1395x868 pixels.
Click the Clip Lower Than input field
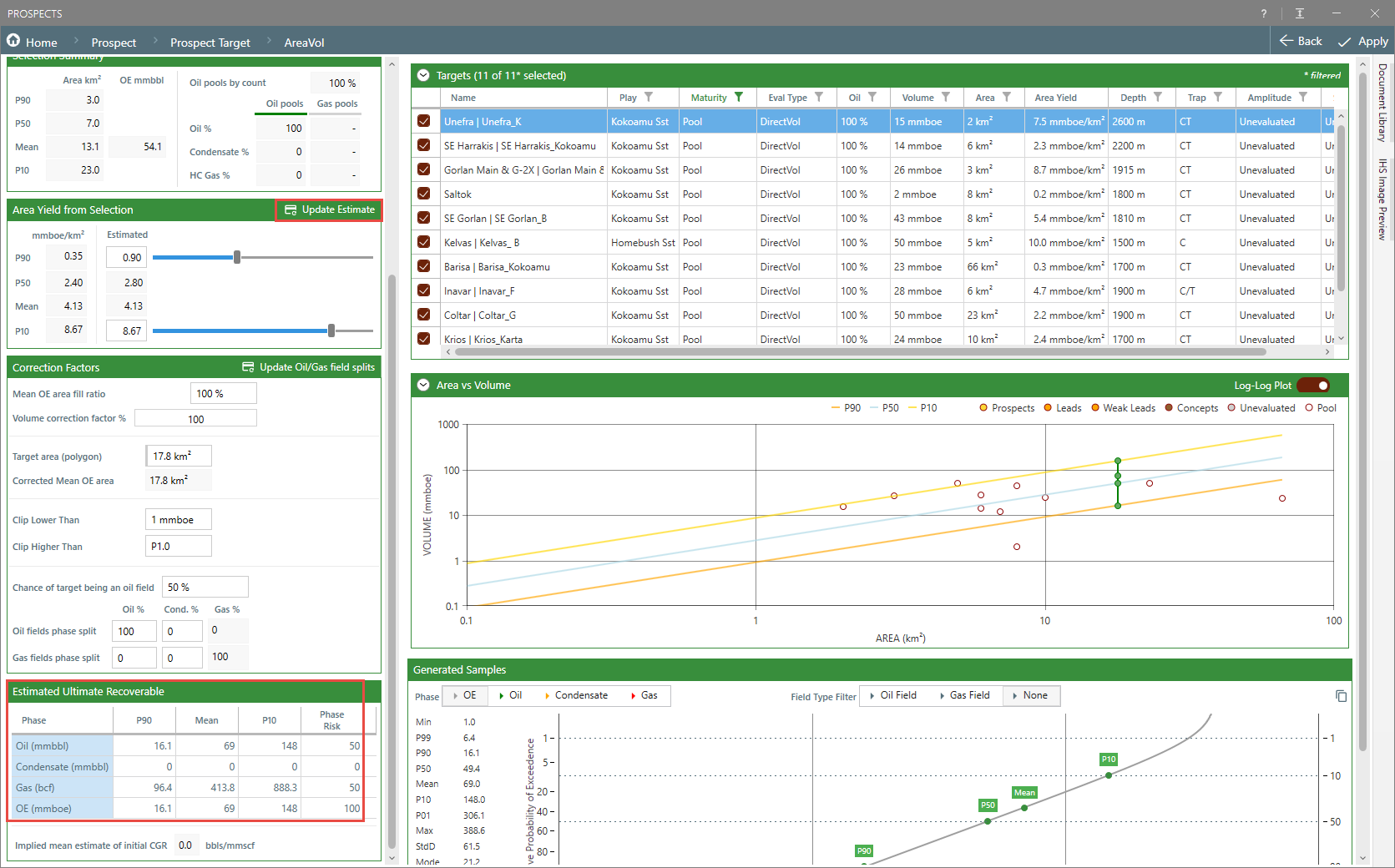point(179,519)
